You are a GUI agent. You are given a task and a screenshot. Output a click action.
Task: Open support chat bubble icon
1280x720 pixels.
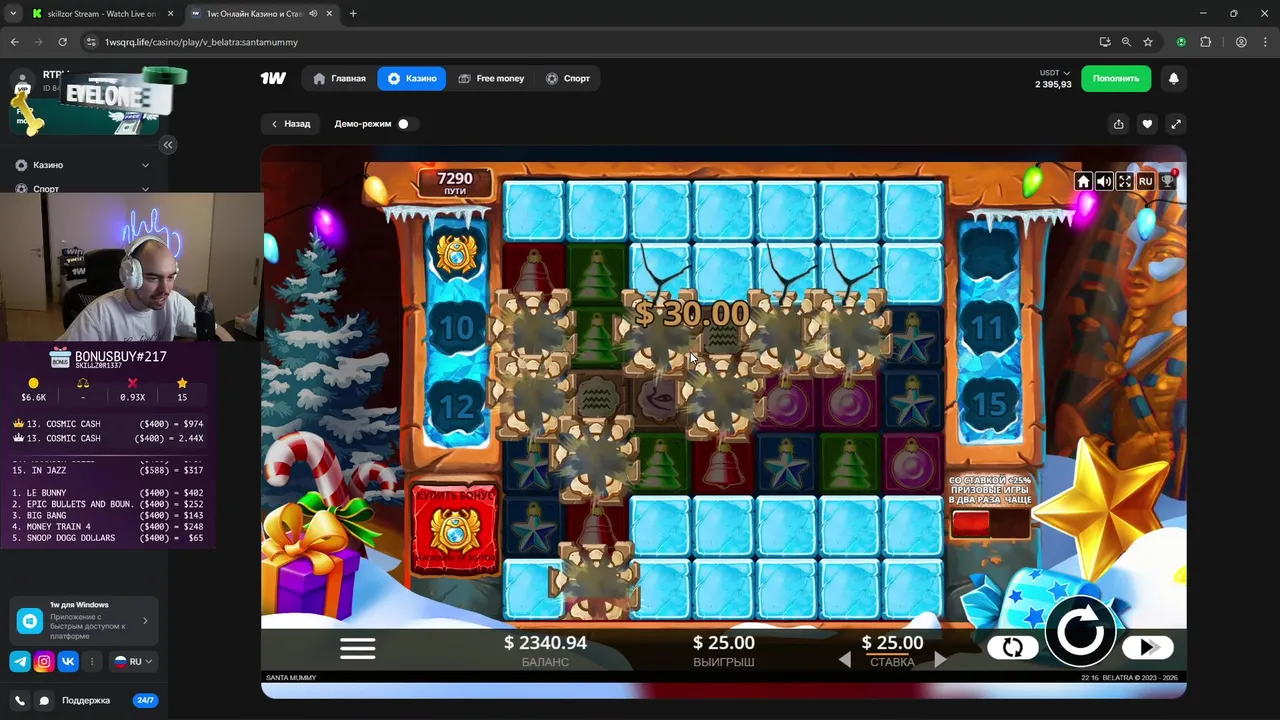[x=44, y=701]
